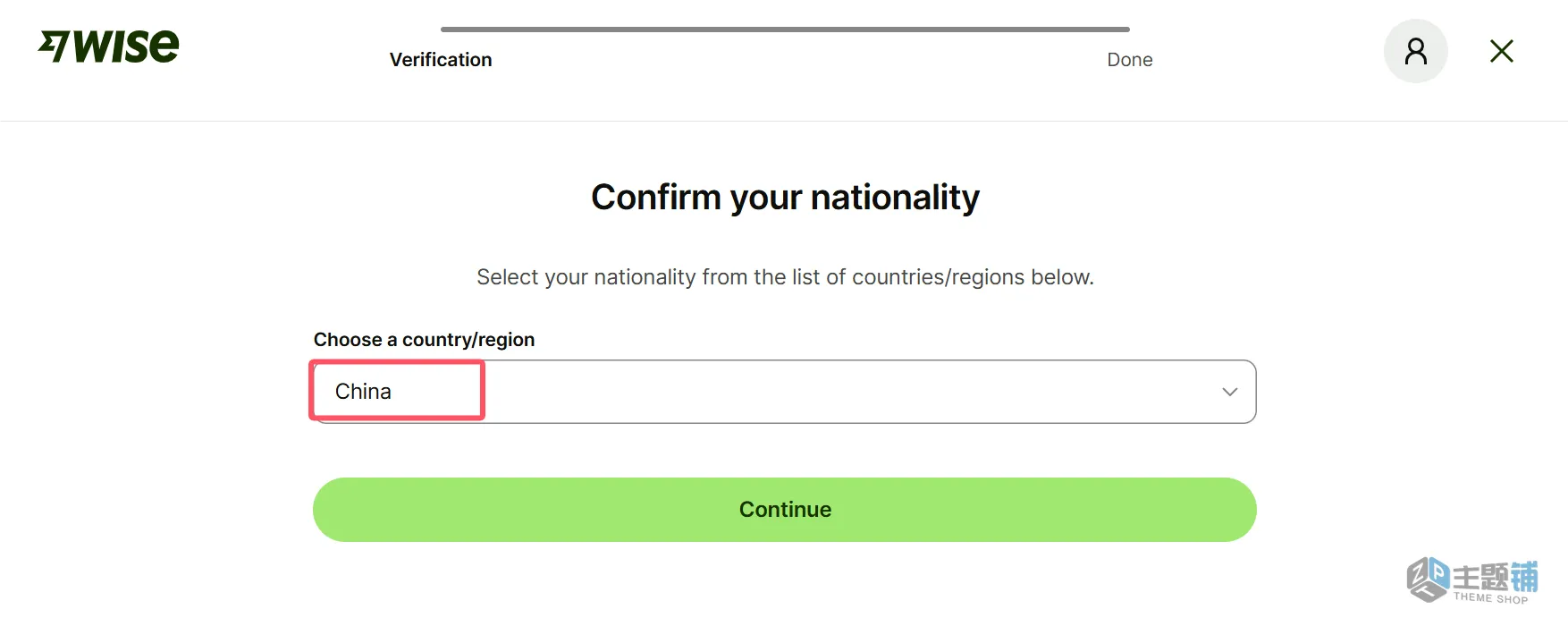Click the "Confirm your nationality" heading
Image resolution: width=1568 pixels, height=626 pixels.
[785, 198]
